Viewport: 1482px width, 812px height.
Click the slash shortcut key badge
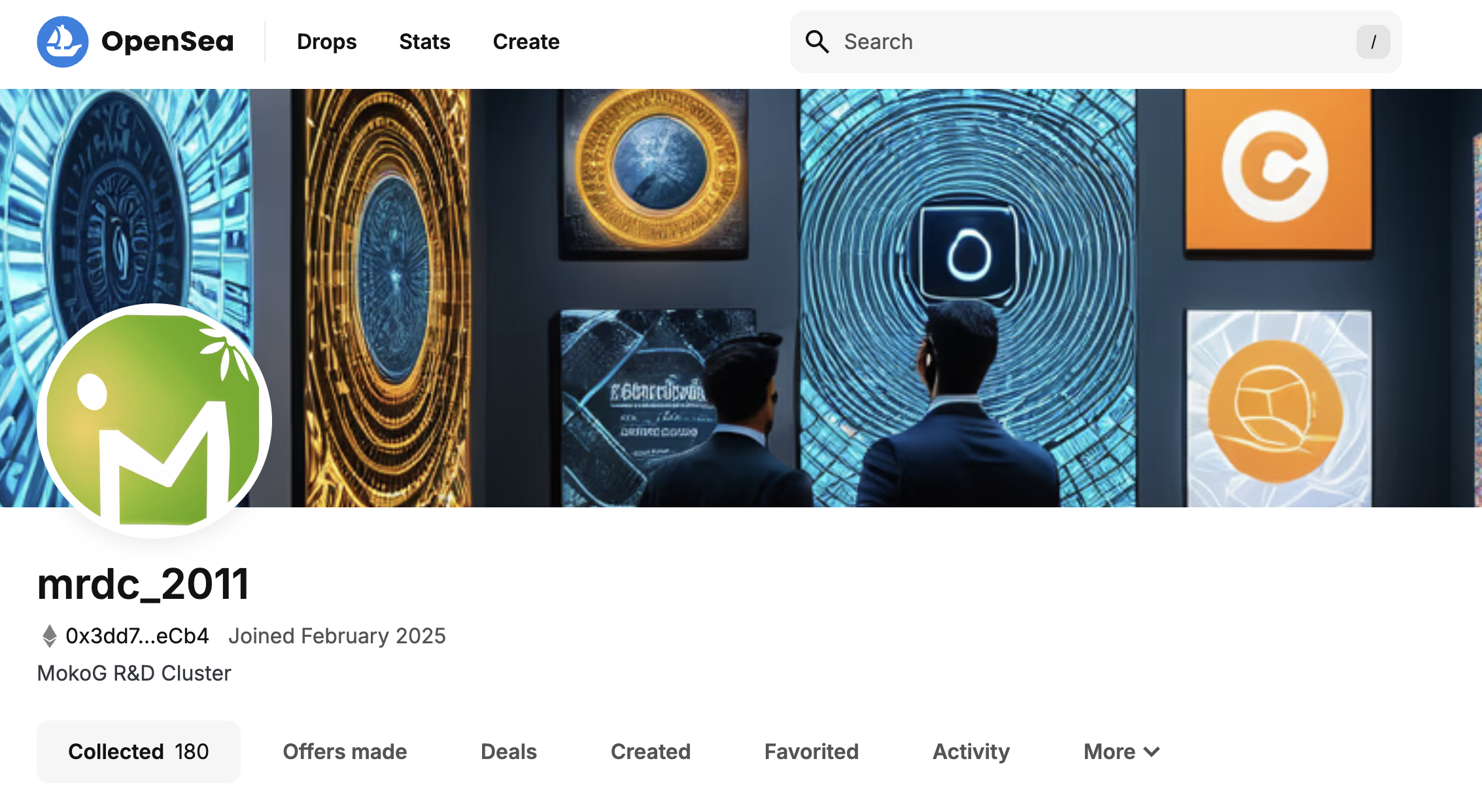[x=1373, y=42]
